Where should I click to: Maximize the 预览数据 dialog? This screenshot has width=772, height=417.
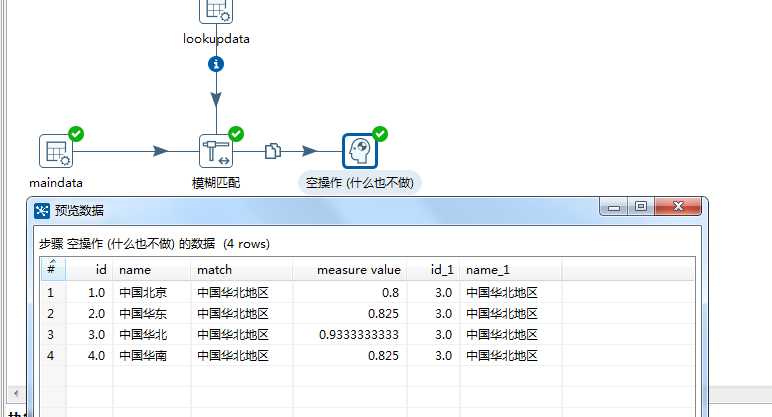coord(641,206)
